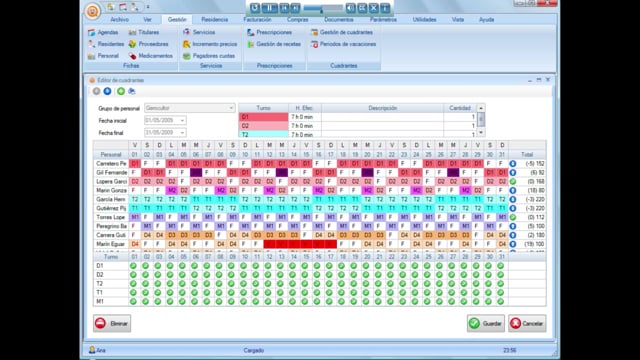Open the Titulares records

click(144, 32)
